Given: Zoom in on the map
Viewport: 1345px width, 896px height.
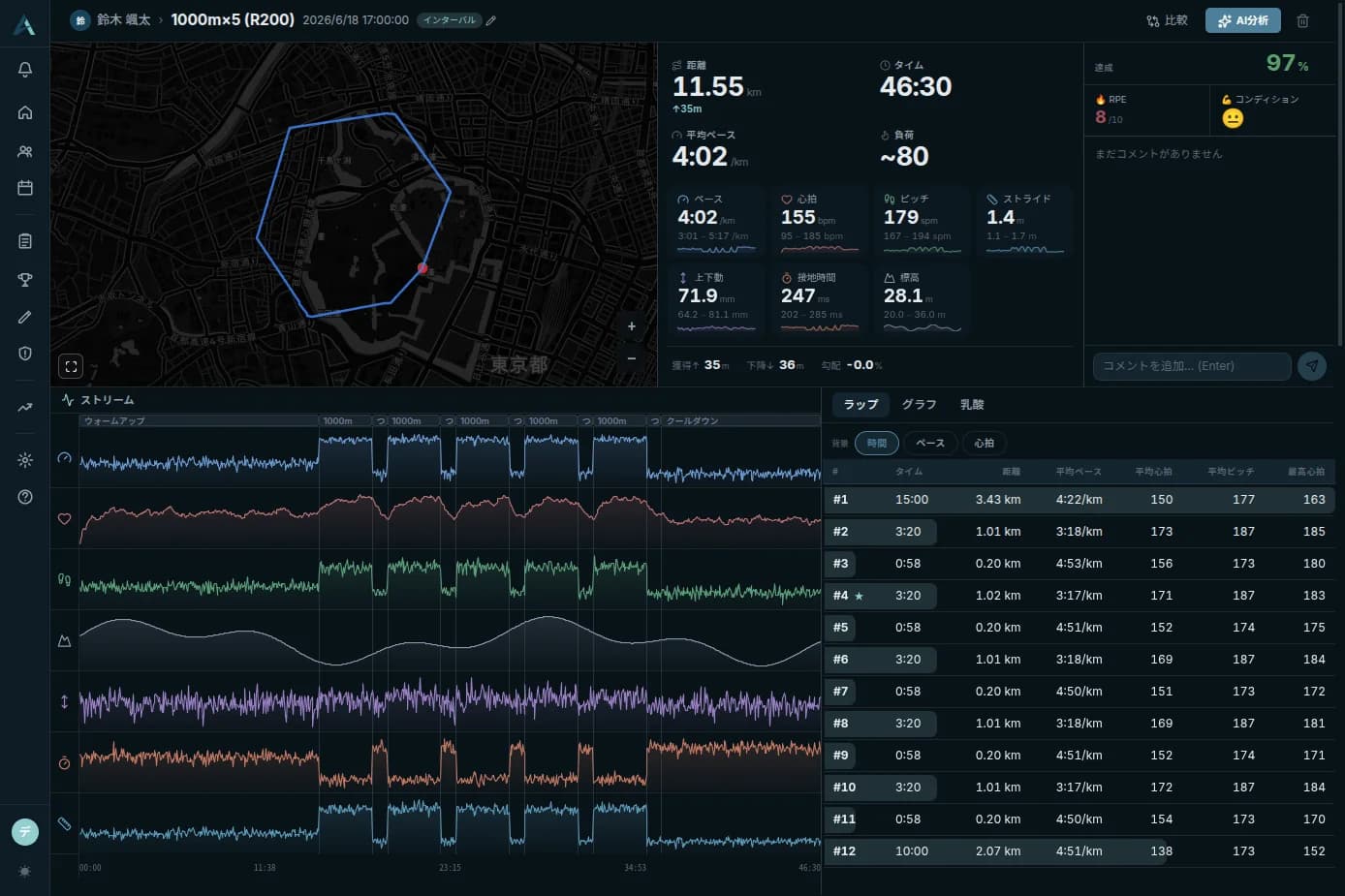Looking at the screenshot, I should [x=632, y=326].
